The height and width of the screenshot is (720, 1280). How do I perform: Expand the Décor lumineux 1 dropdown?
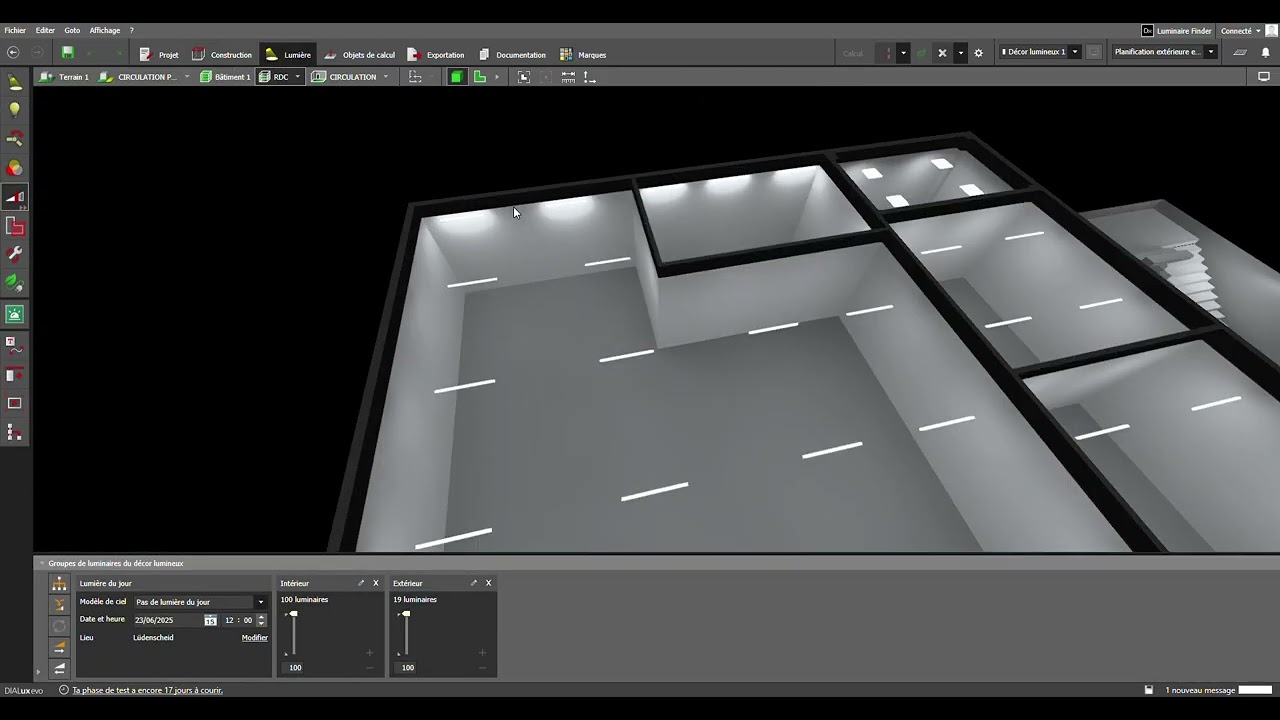click(x=1076, y=52)
